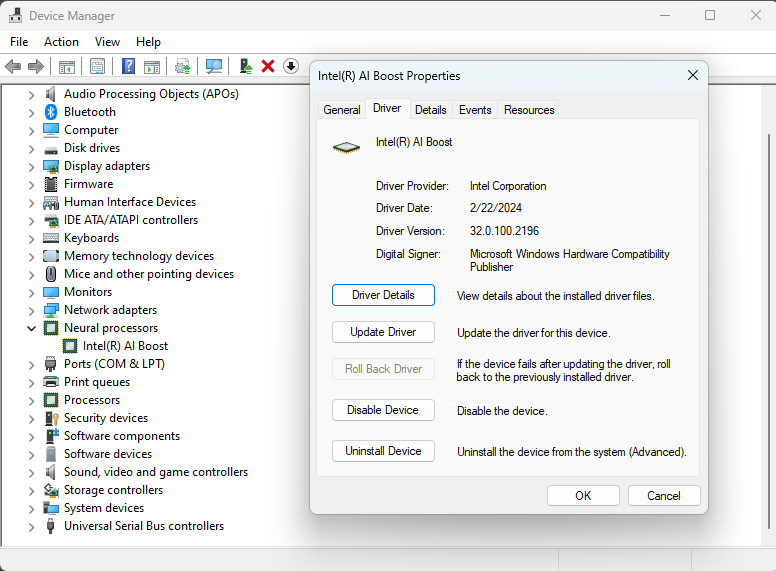Expand Memory technology devices node

(x=32, y=257)
